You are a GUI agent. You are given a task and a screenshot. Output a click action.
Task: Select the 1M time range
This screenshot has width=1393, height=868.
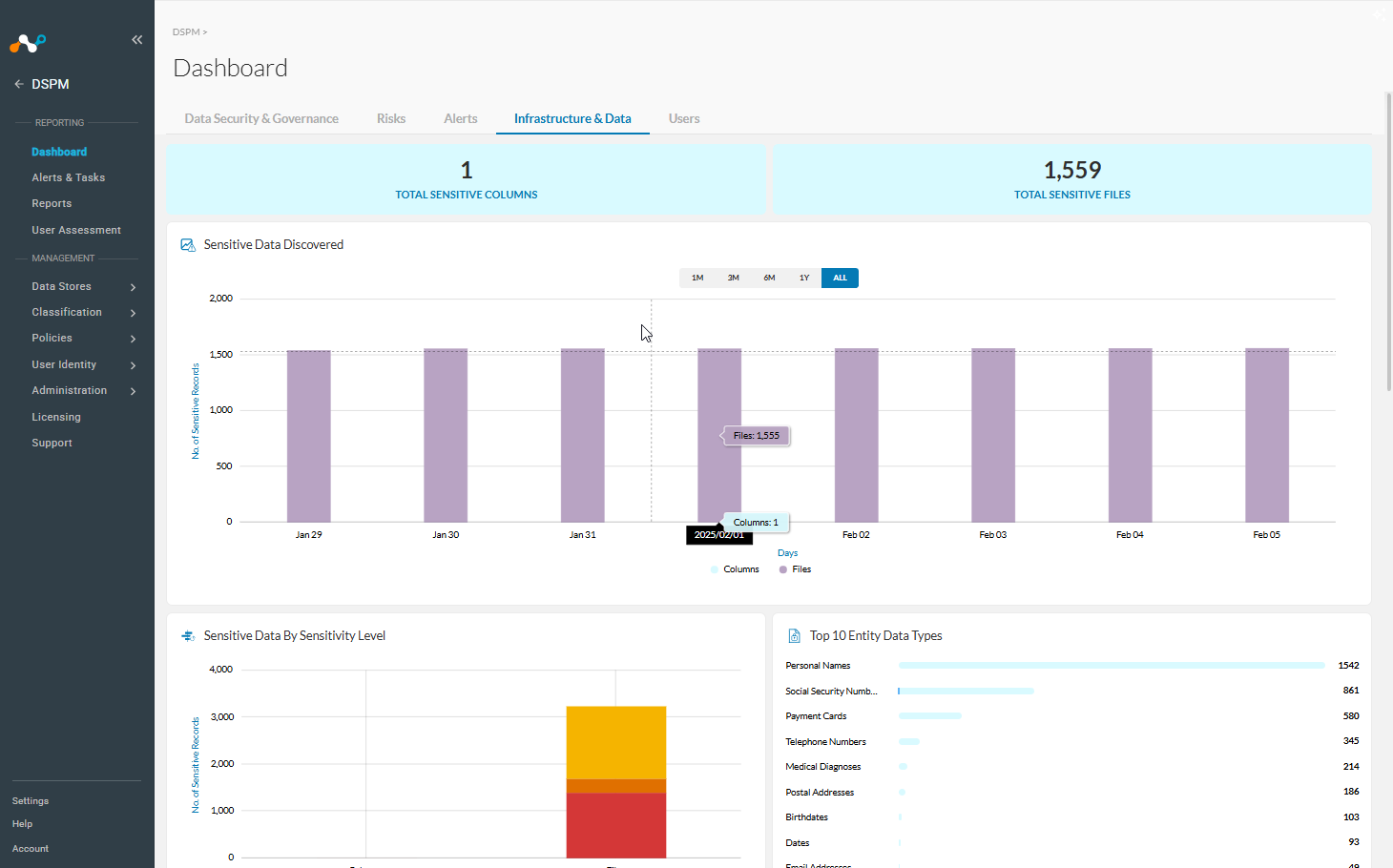[697, 278]
